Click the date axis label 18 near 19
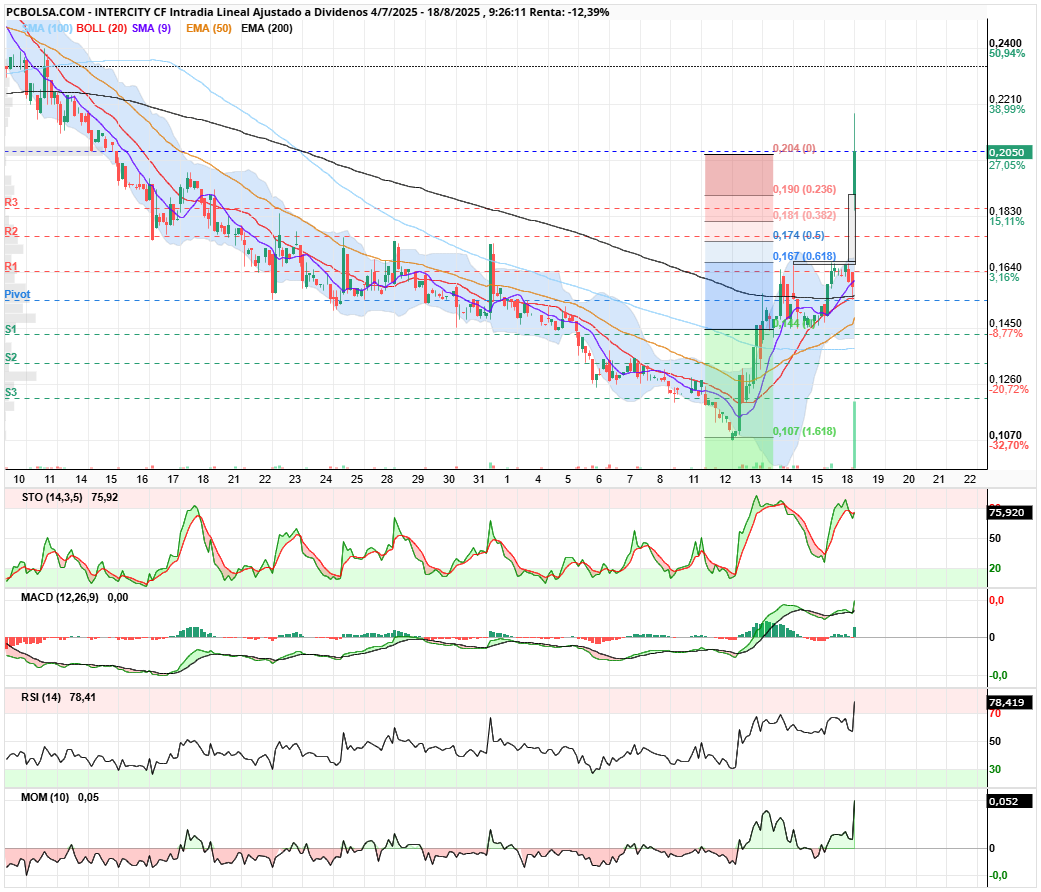Image resolution: width=1041 pixels, height=892 pixels. click(847, 479)
